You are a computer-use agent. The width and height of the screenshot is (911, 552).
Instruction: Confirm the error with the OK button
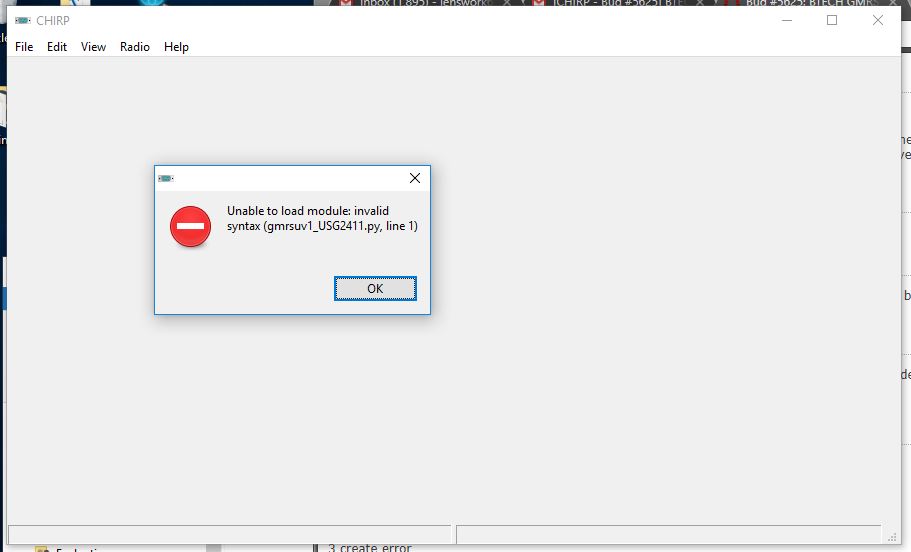pyautogui.click(x=375, y=289)
